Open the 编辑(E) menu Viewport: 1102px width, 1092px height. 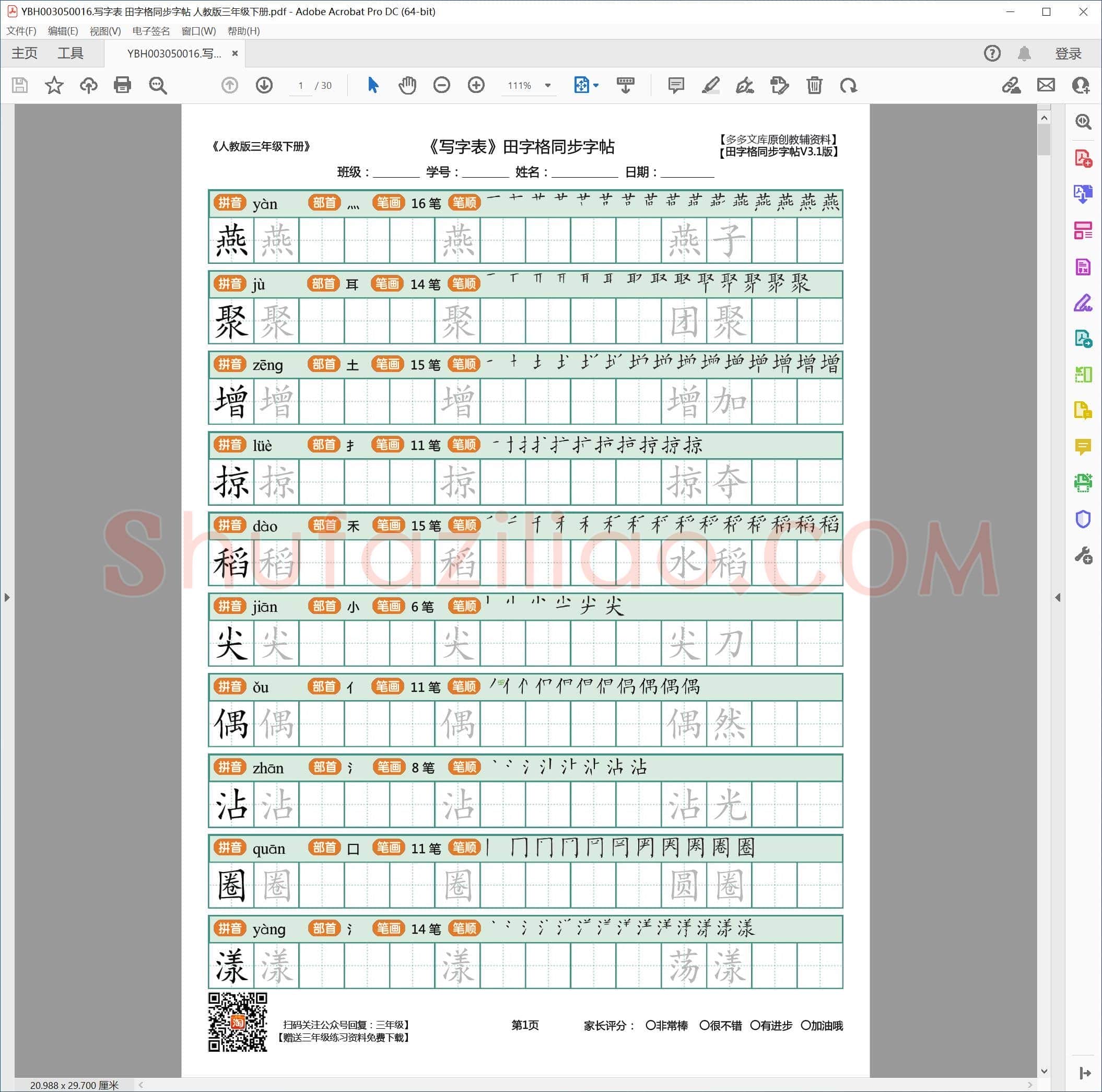pyautogui.click(x=63, y=31)
